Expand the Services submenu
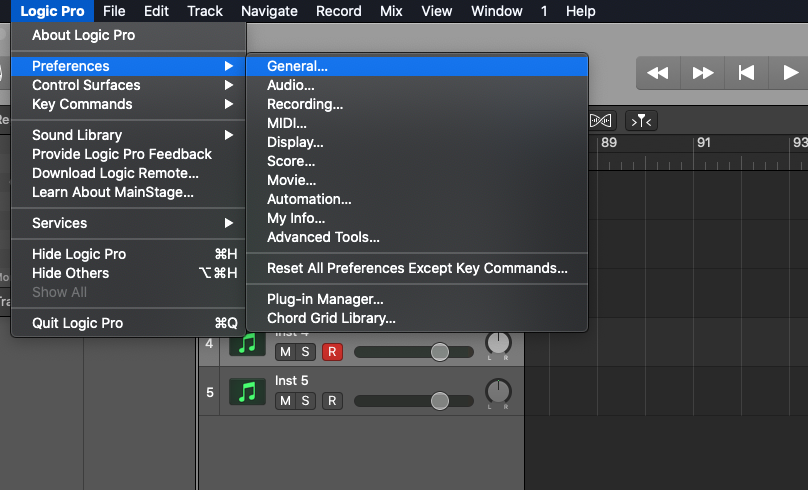808x490 pixels. pyautogui.click(x=128, y=223)
